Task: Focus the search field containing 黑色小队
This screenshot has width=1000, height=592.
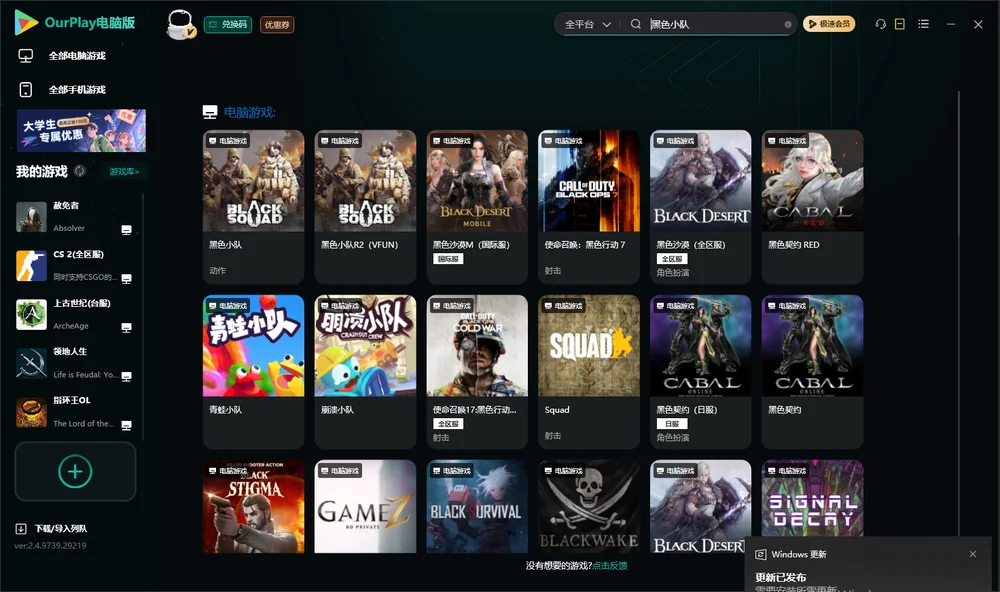Action: [714, 24]
